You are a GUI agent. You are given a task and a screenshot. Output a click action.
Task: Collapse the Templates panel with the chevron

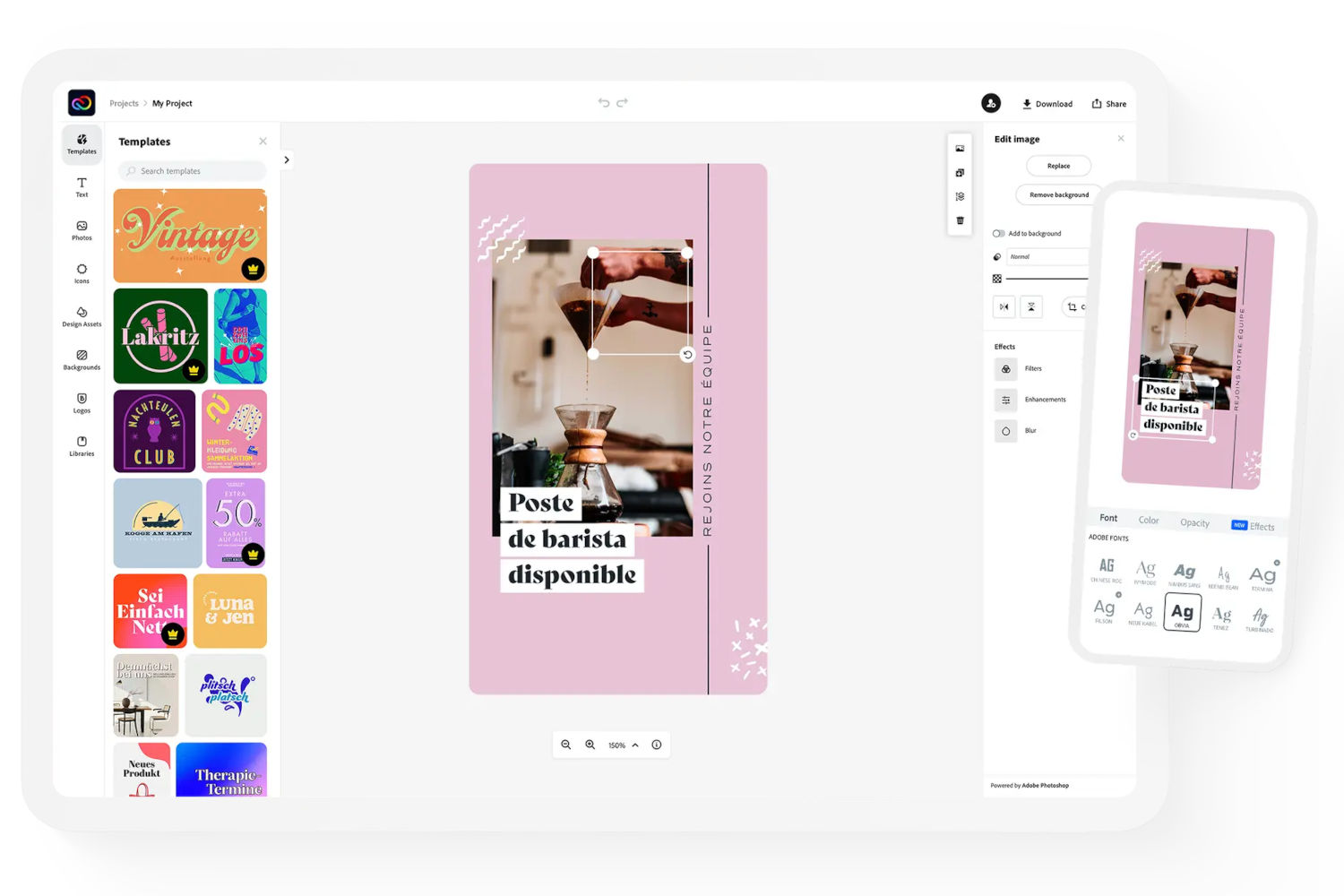(x=287, y=160)
